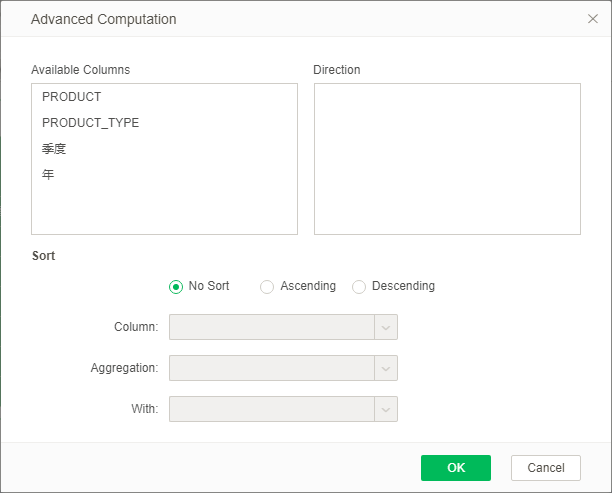Click the Sort section heading
This screenshot has height=493, width=612.
[x=43, y=256]
